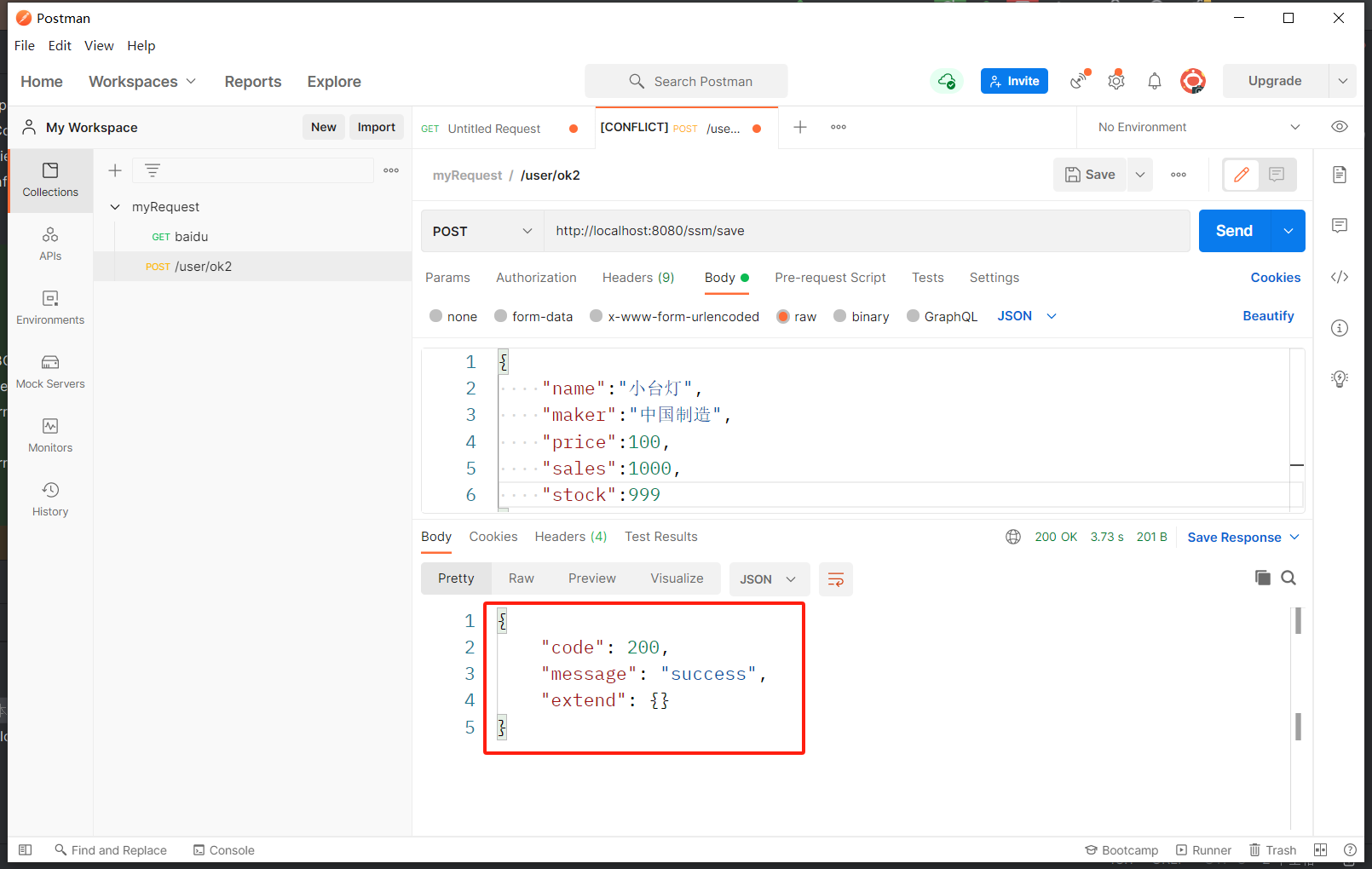Open the satellite capture requests icon
The image size is (1372, 869).
tap(1080, 80)
